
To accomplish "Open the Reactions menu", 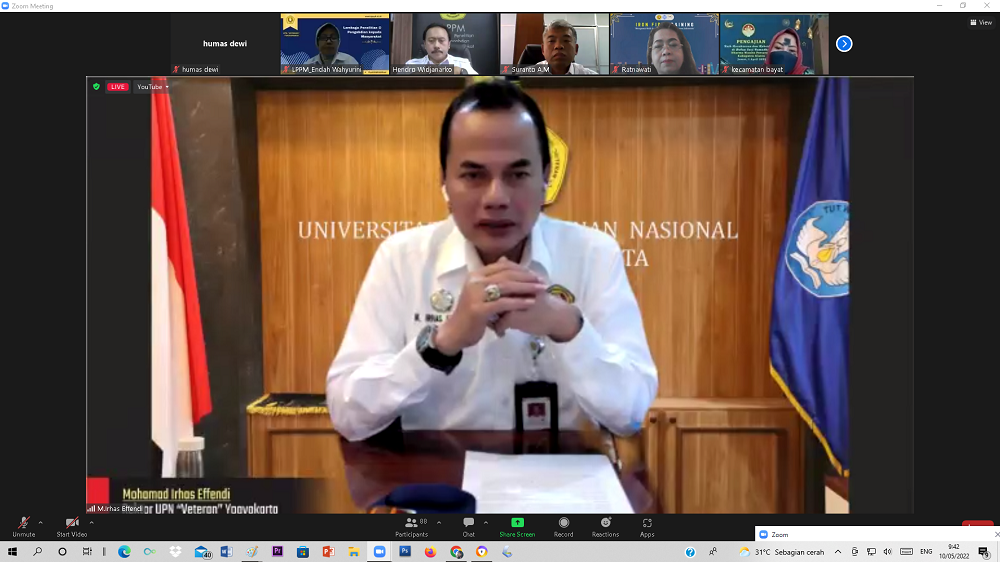I will 605,525.
